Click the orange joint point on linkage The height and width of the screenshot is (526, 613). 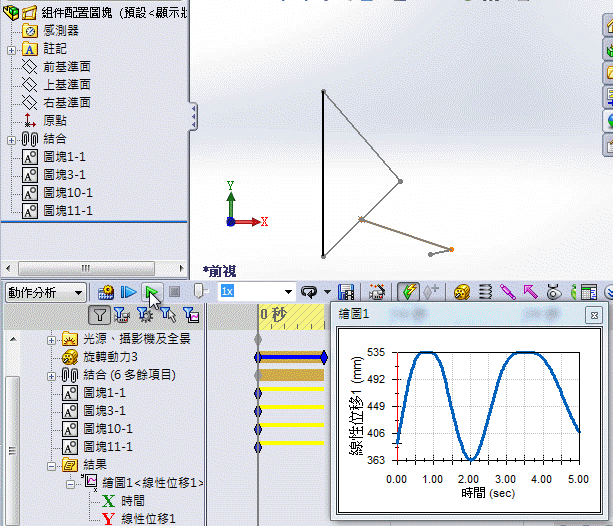[452, 249]
